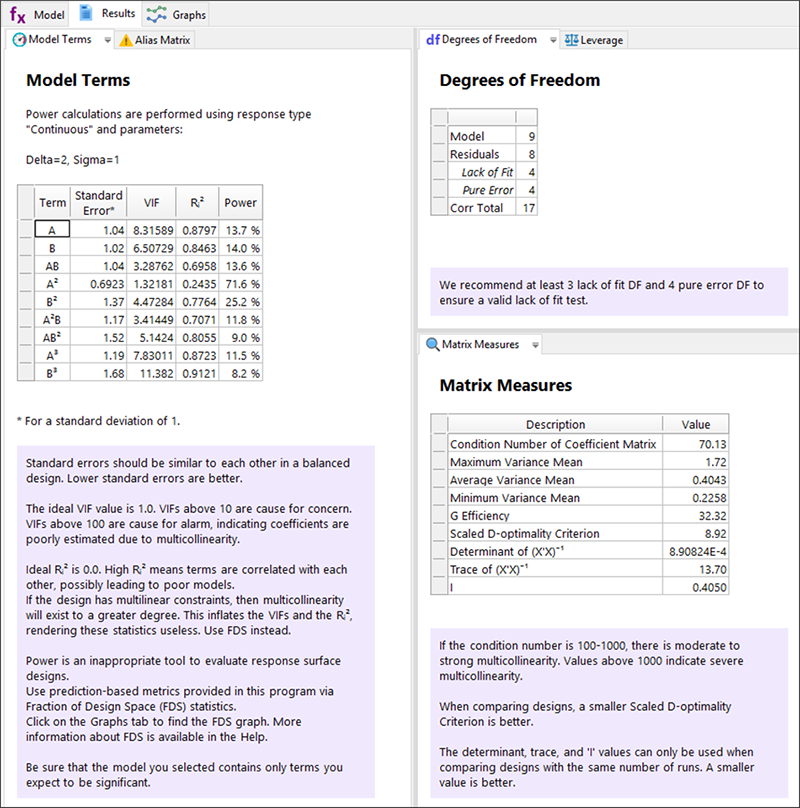Click the Alias Matrix warning icon
The image size is (800, 808).
point(125,40)
